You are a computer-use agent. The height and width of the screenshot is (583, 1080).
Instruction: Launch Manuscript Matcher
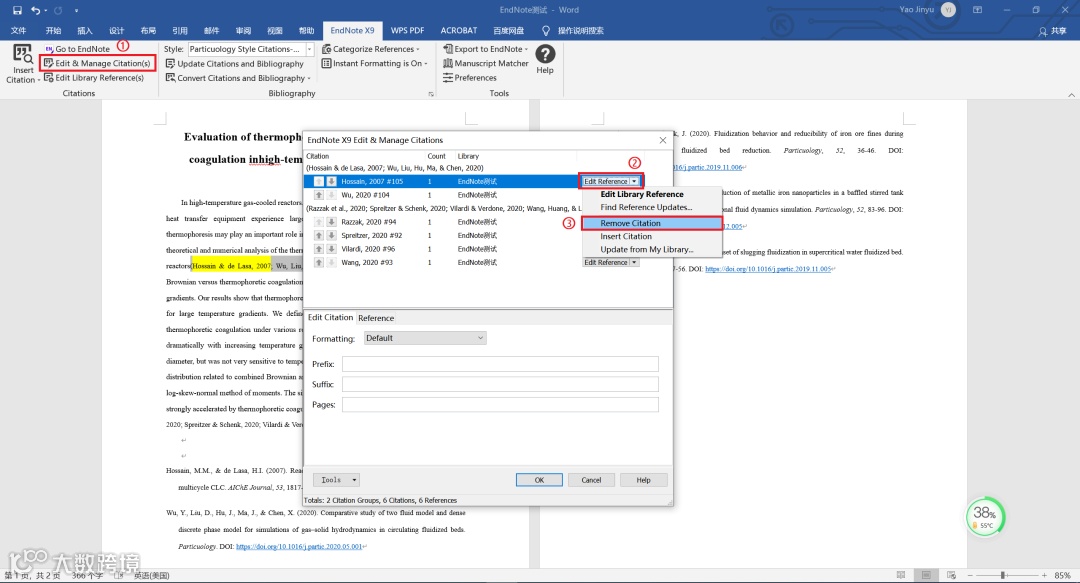tap(486, 63)
